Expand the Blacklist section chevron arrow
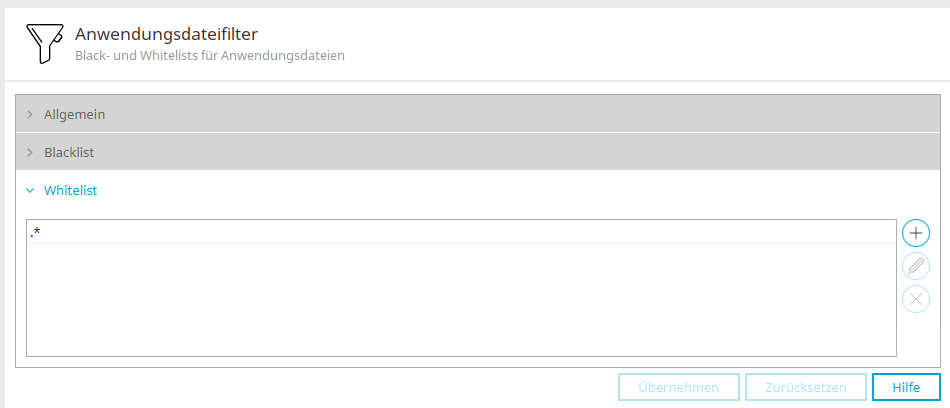This screenshot has height=408, width=950. coord(30,153)
